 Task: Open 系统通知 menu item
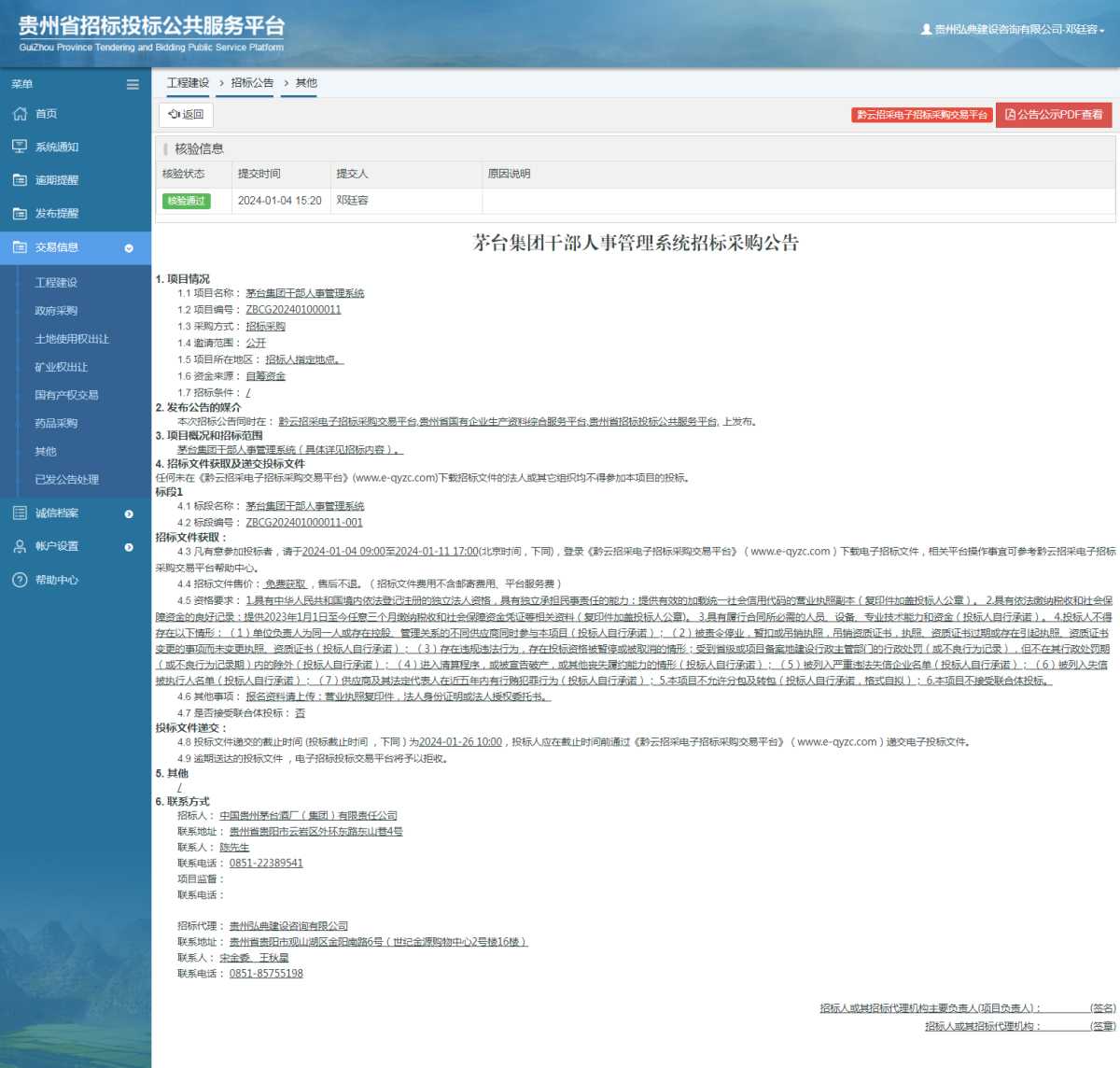tap(57, 148)
